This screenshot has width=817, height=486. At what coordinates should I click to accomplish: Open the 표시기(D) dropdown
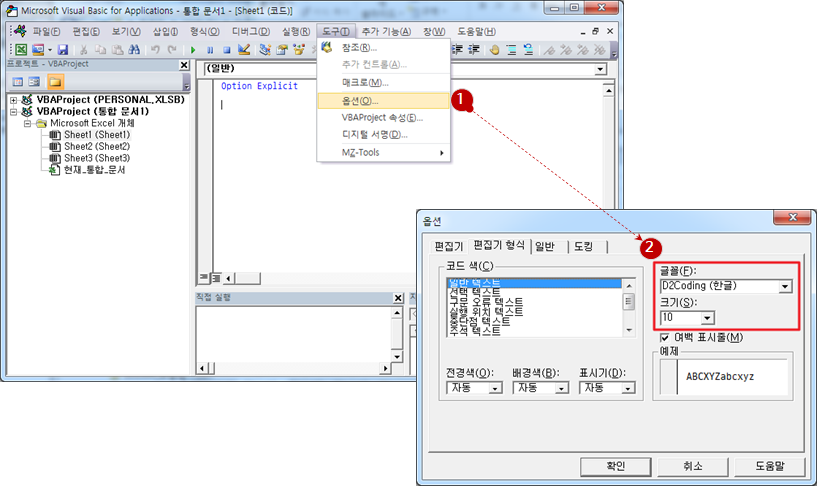628,388
